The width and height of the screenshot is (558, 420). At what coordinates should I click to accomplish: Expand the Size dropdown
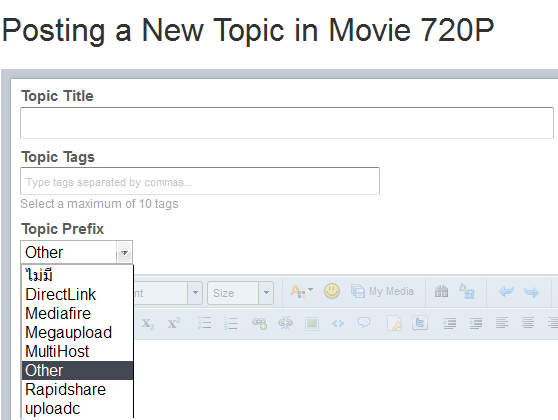[x=266, y=293]
